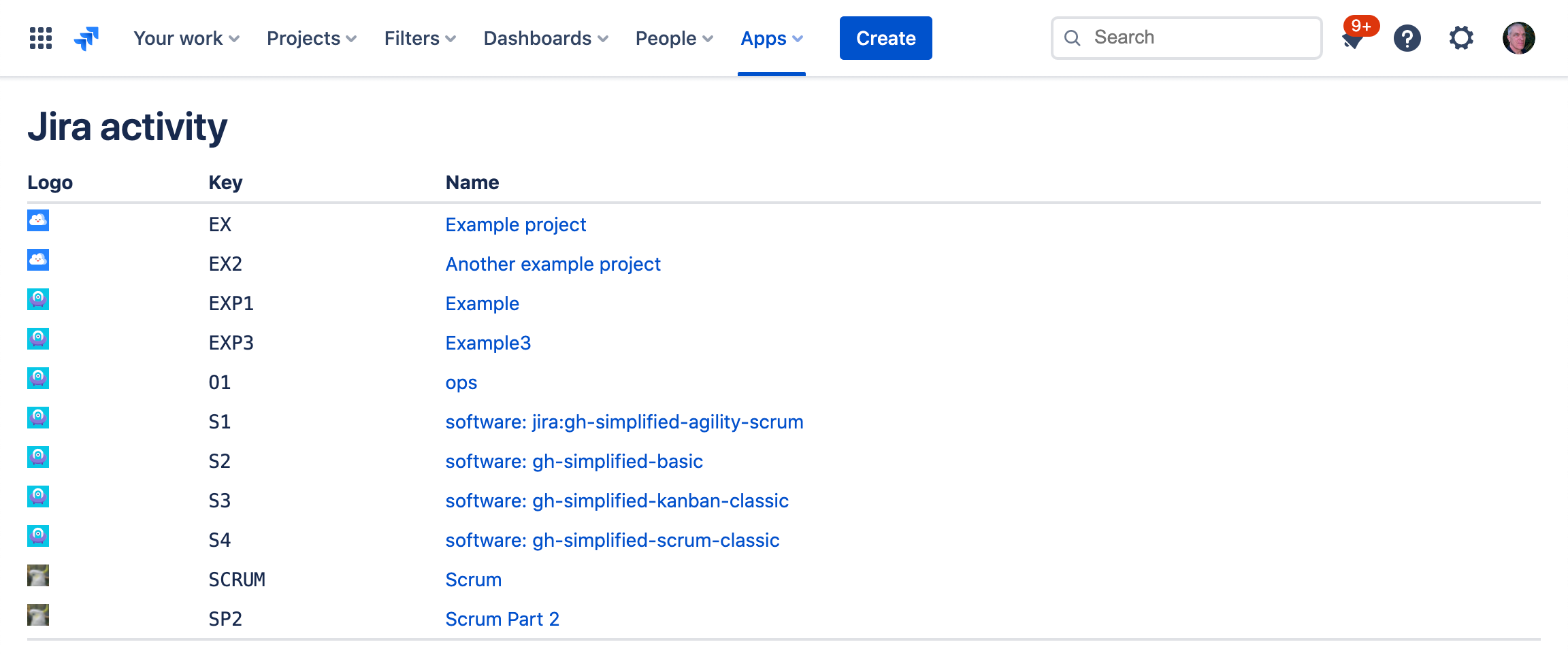Screen dimensions: 1568x657
Task: Open the Example project link
Action: tap(515, 224)
